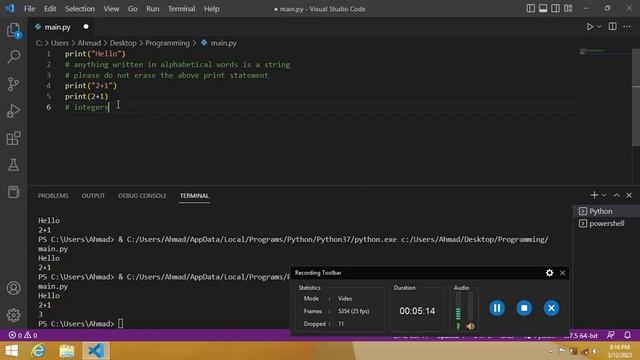
Task: Open the Explorer view in activity bar
Action: 13,31
